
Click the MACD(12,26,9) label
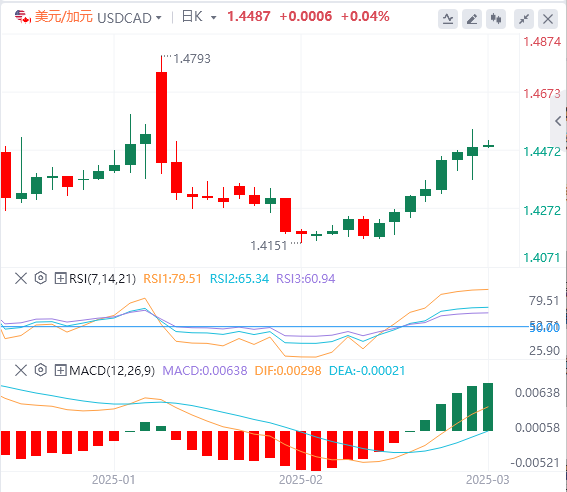(x=112, y=371)
